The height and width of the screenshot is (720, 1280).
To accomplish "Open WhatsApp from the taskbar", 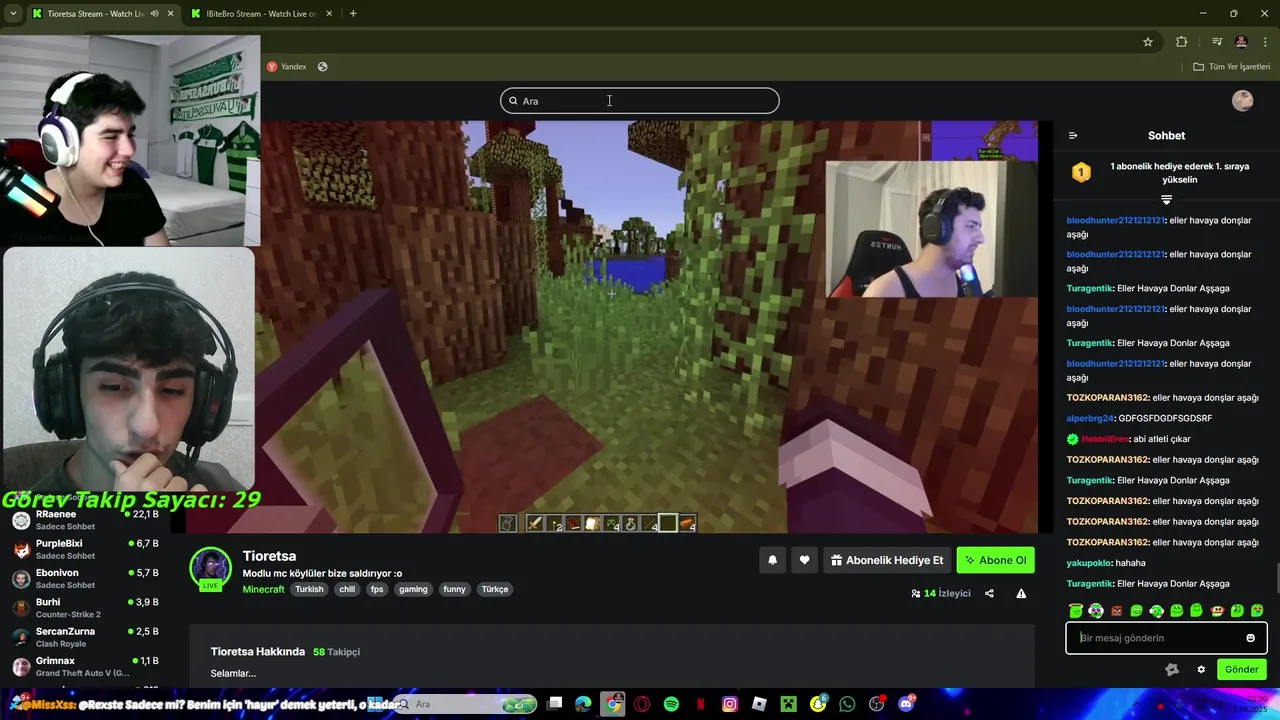I will [x=848, y=704].
